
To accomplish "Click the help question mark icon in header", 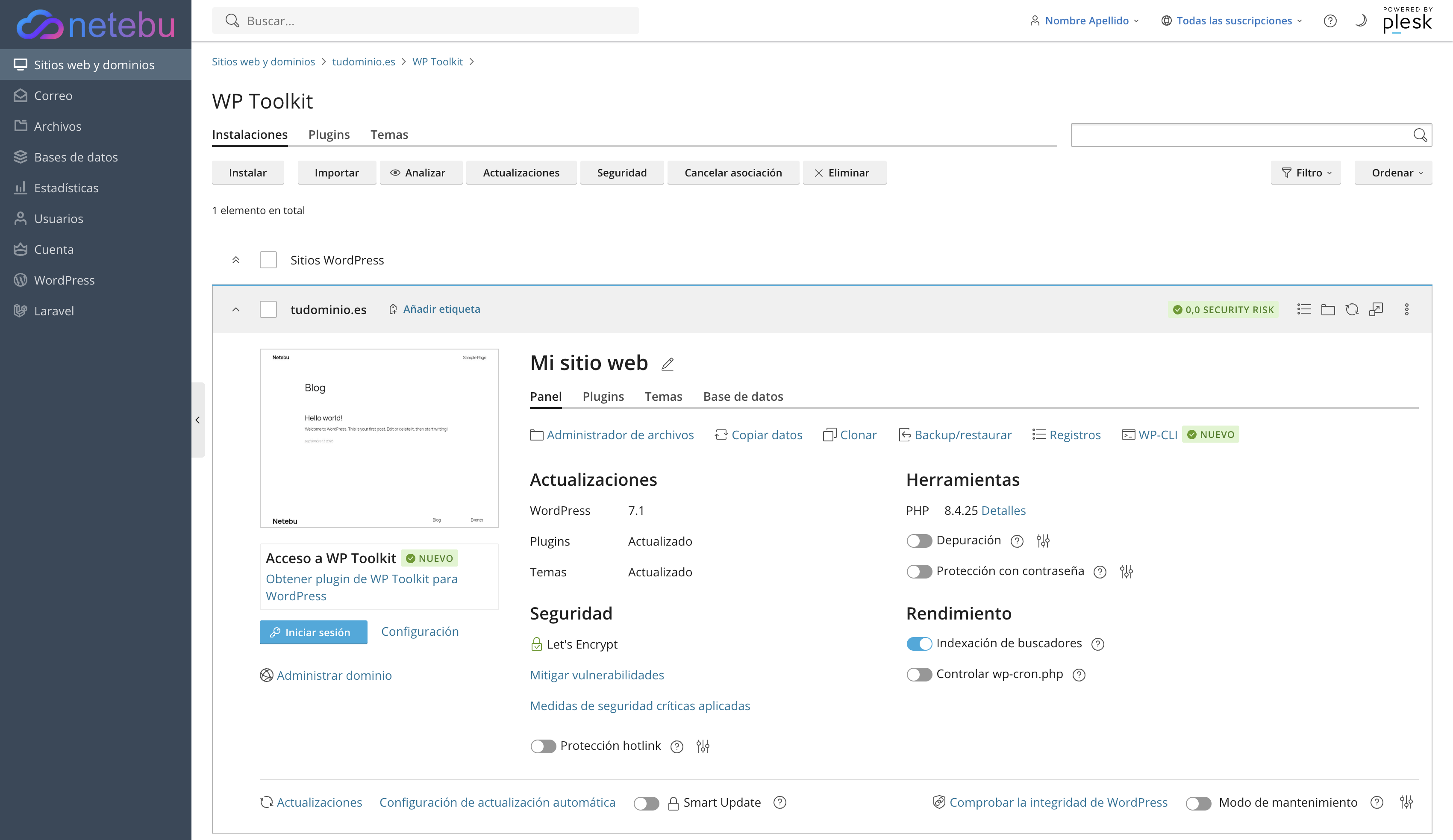I will click(x=1329, y=21).
